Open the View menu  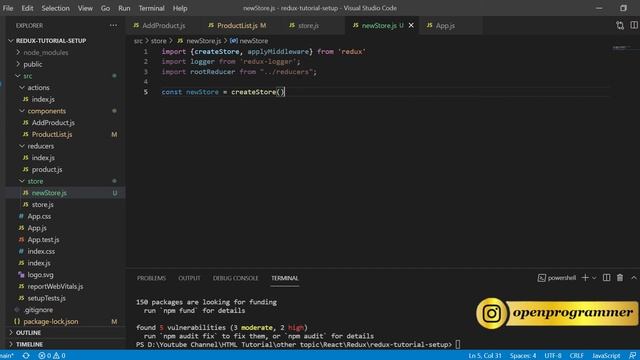85,8
